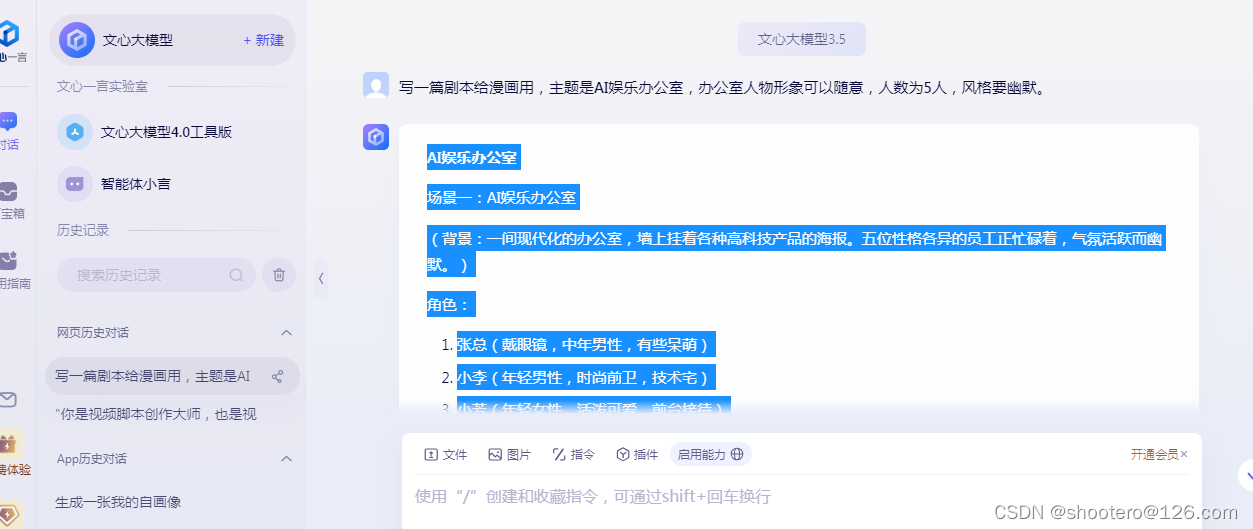The image size is (1253, 529).
Task: Click the list item 张总（戴眼镜，中年男性
Action: 587,345
